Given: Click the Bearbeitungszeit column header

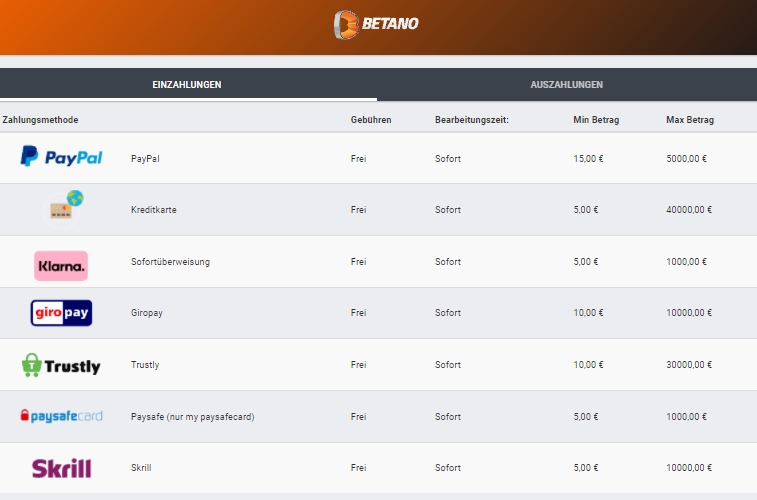Looking at the screenshot, I should click(472, 120).
